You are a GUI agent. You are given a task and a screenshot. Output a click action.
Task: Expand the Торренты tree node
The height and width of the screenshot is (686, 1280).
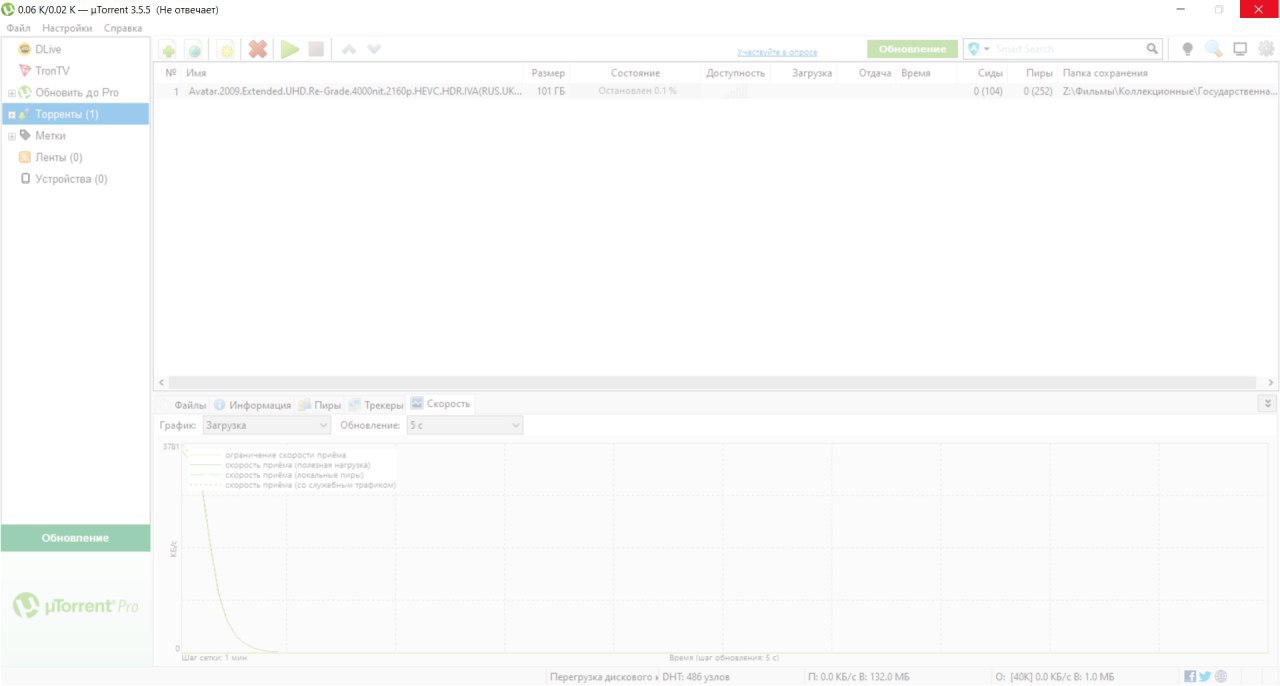pos(12,115)
